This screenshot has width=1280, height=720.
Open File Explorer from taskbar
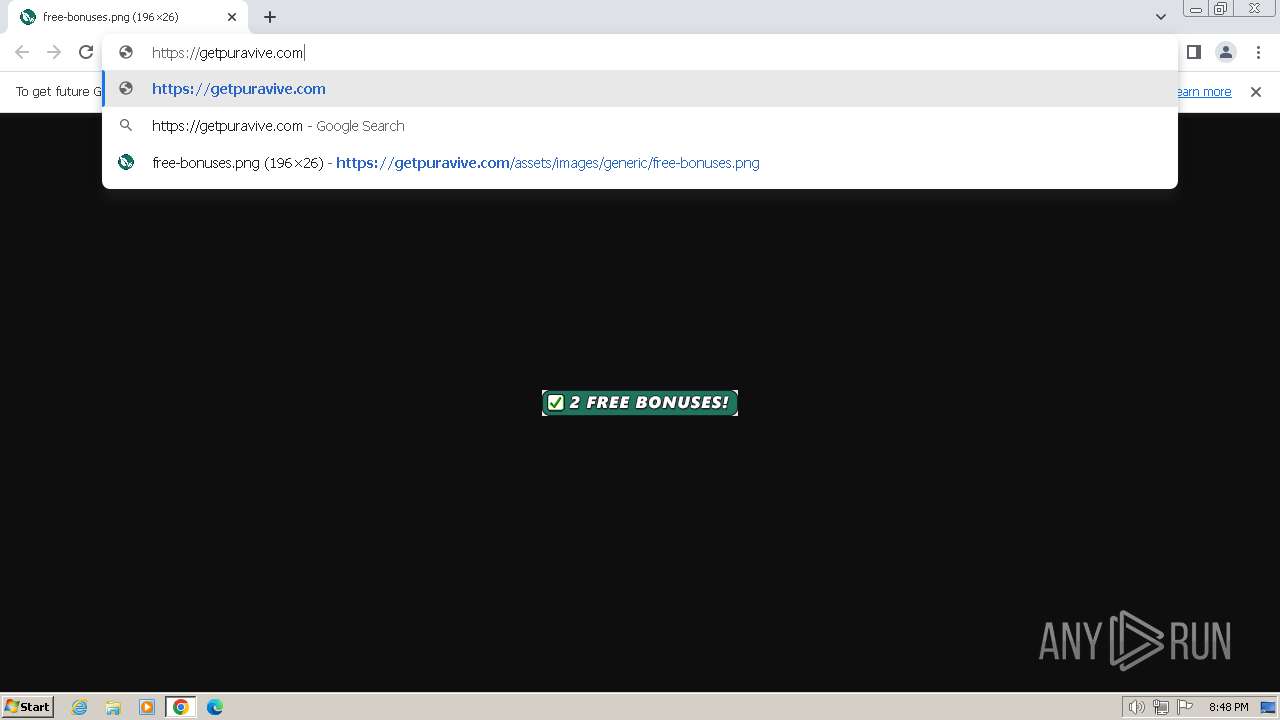113,707
